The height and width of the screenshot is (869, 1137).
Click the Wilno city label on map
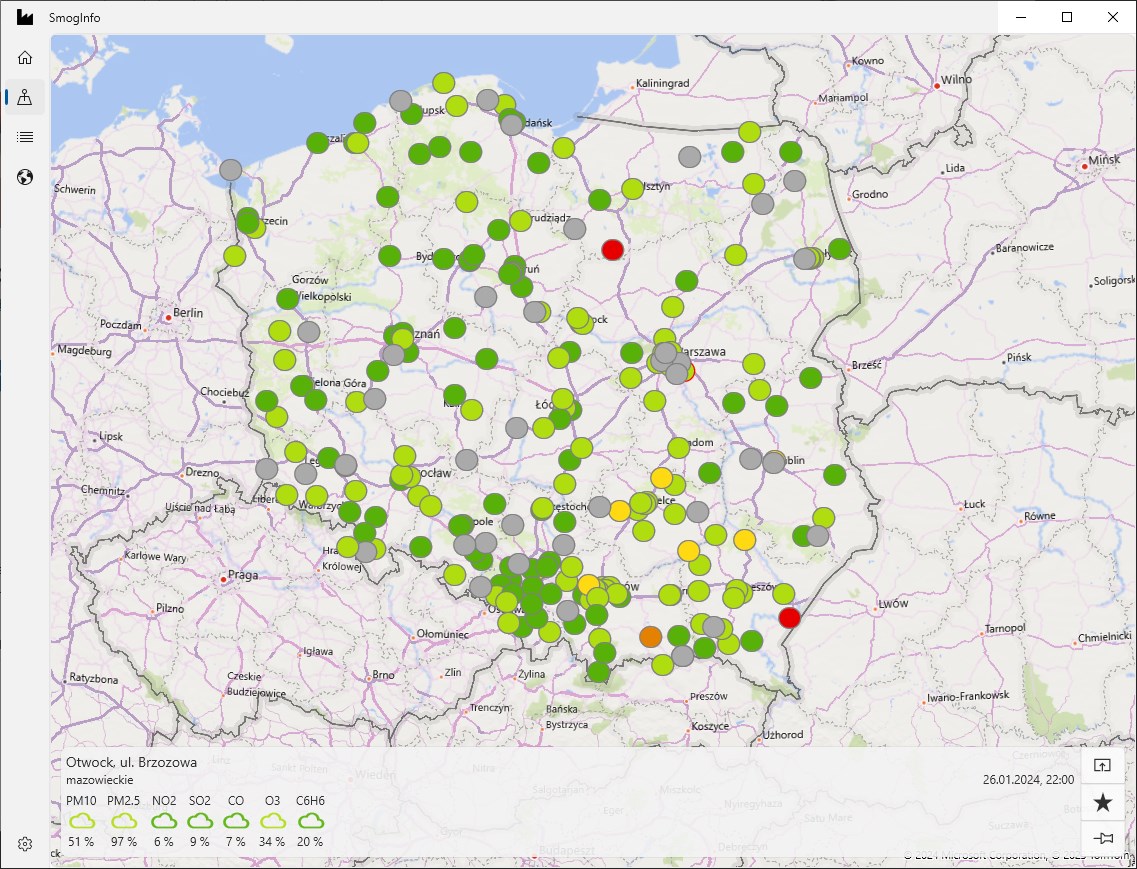[956, 81]
